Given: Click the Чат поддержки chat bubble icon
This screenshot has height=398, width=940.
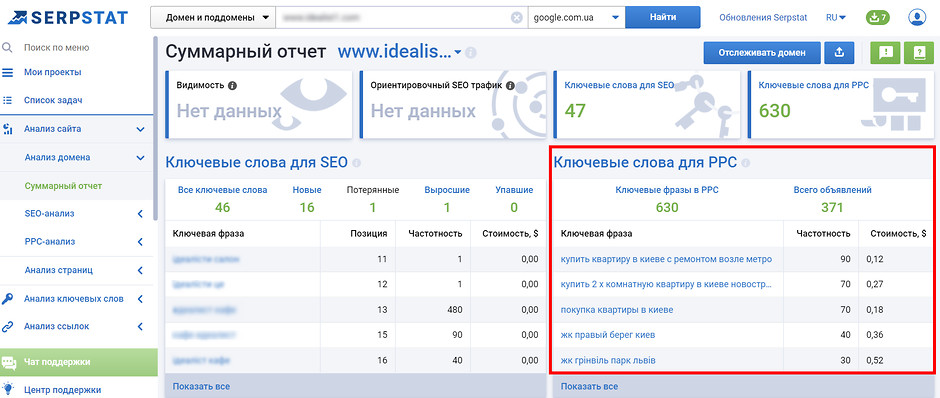Looking at the screenshot, I should (9, 363).
